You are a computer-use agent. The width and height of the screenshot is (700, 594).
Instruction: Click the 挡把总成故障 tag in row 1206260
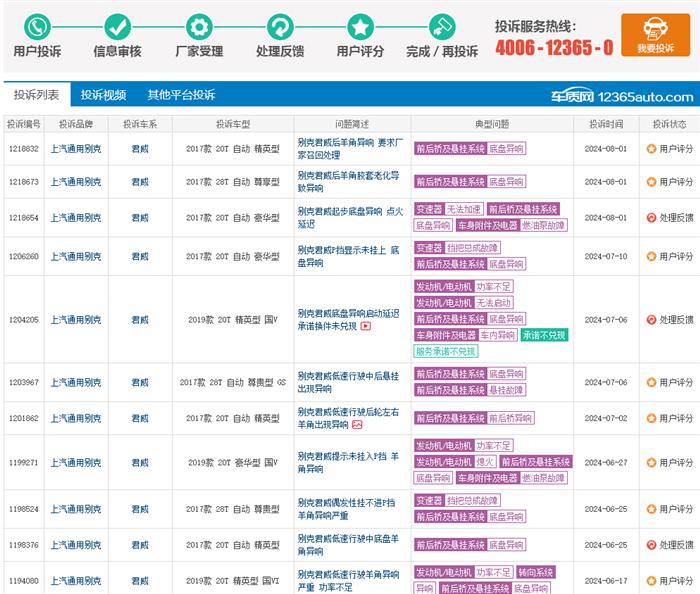tap(472, 248)
